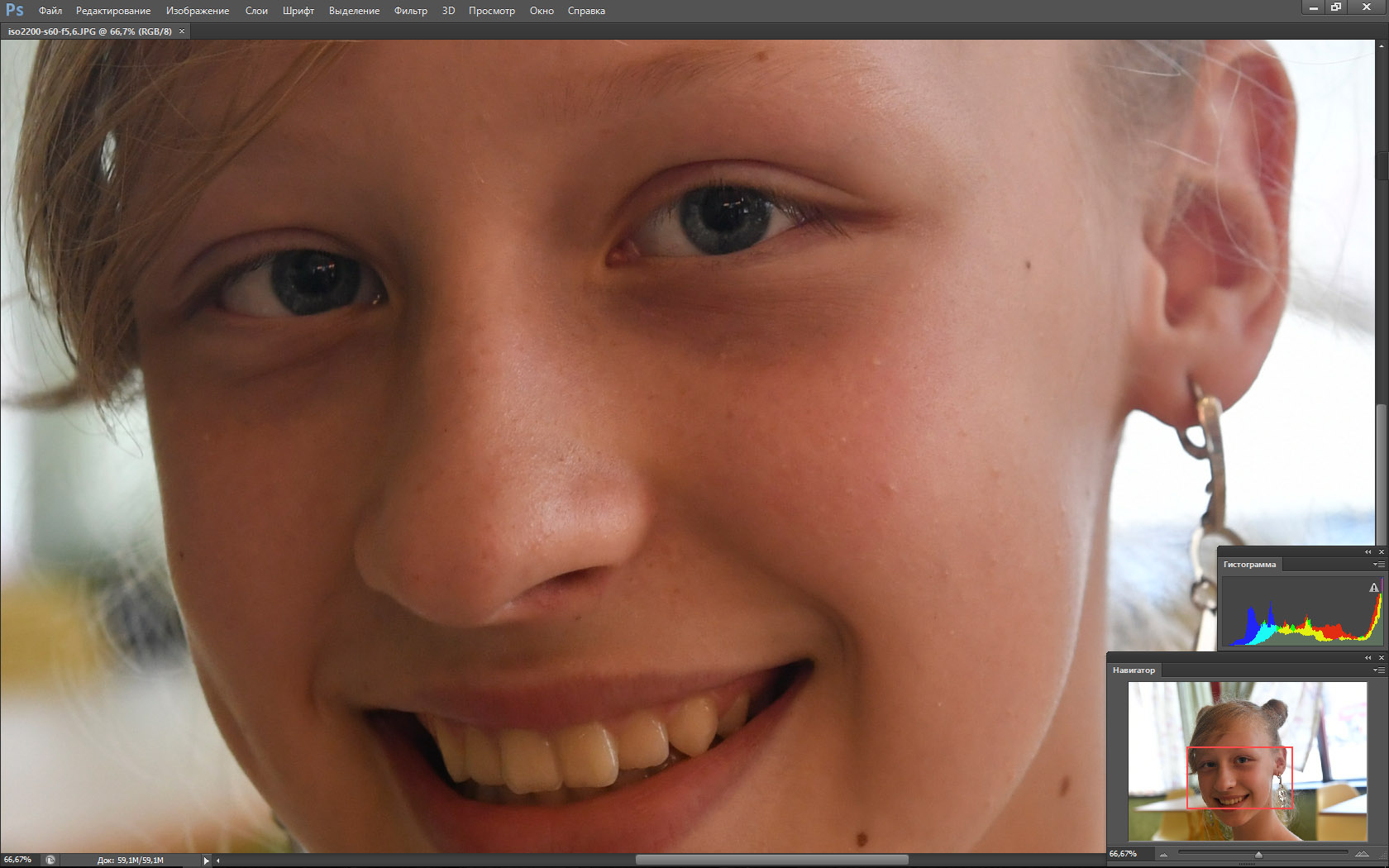Viewport: 1389px width, 868px height.
Task: Open the Файл menu
Action: tap(50, 11)
